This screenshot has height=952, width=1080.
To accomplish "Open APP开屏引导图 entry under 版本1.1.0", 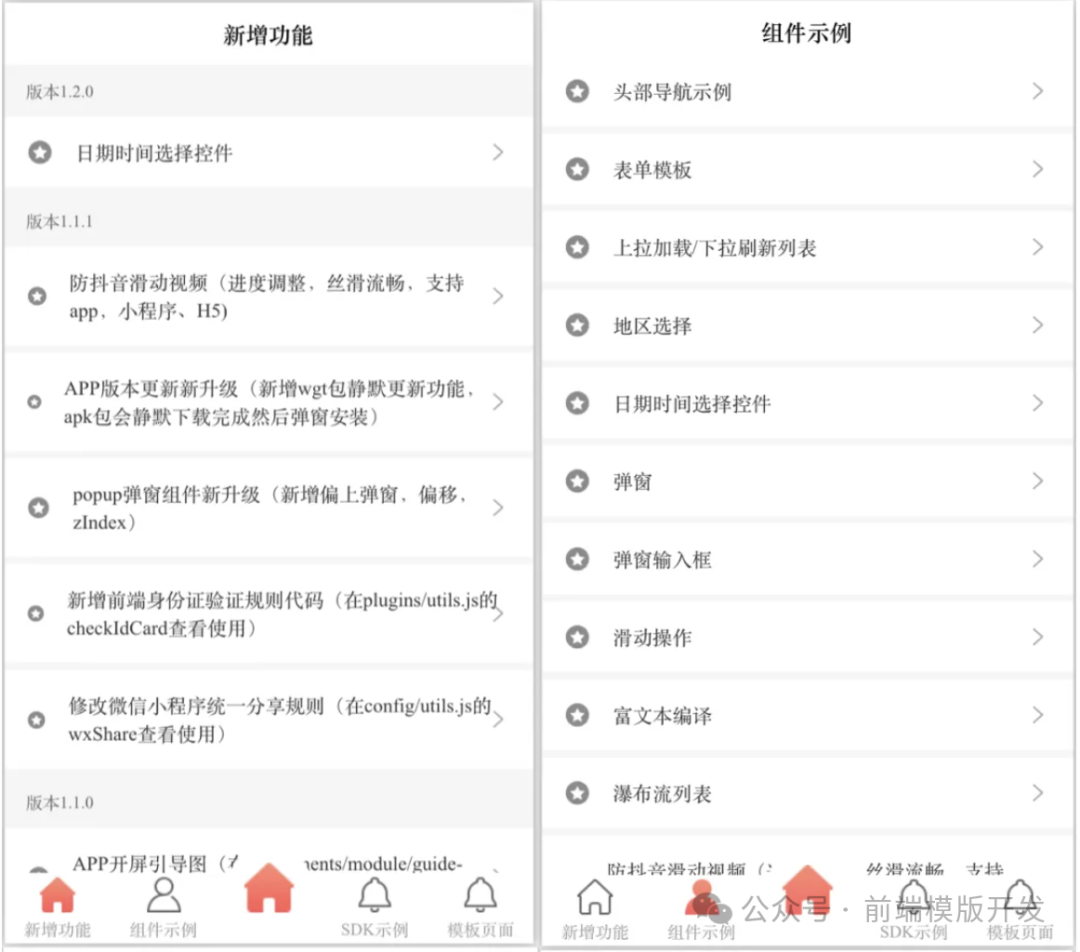I will click(269, 853).
